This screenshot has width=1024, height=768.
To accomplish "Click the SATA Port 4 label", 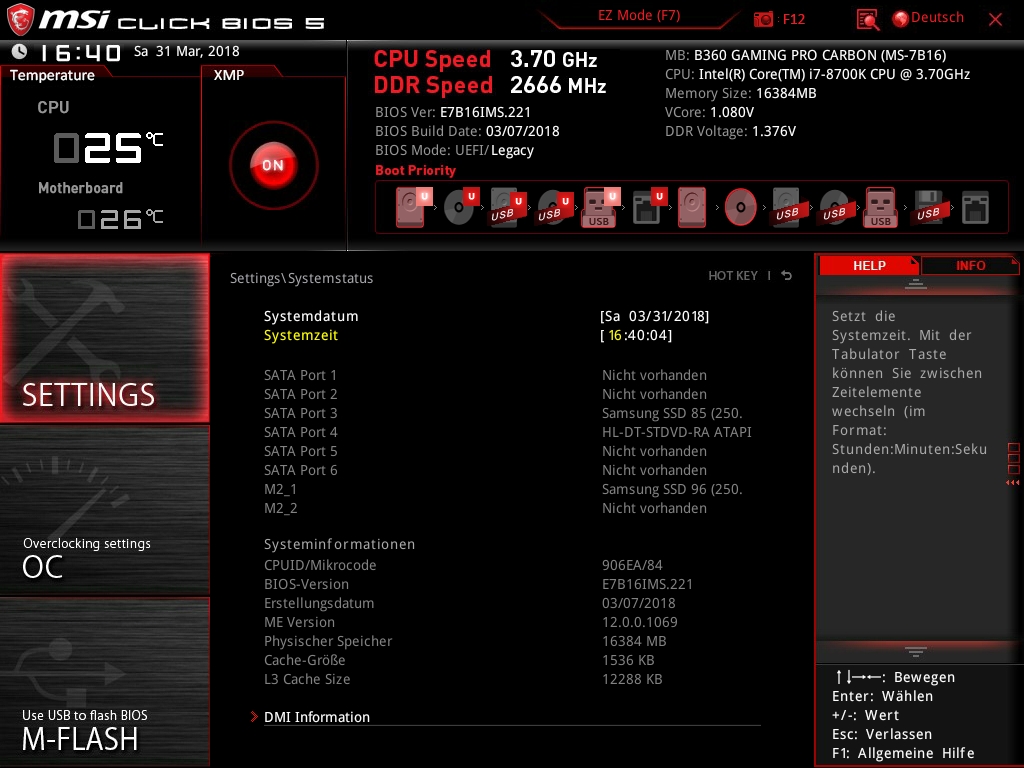I will point(300,432).
